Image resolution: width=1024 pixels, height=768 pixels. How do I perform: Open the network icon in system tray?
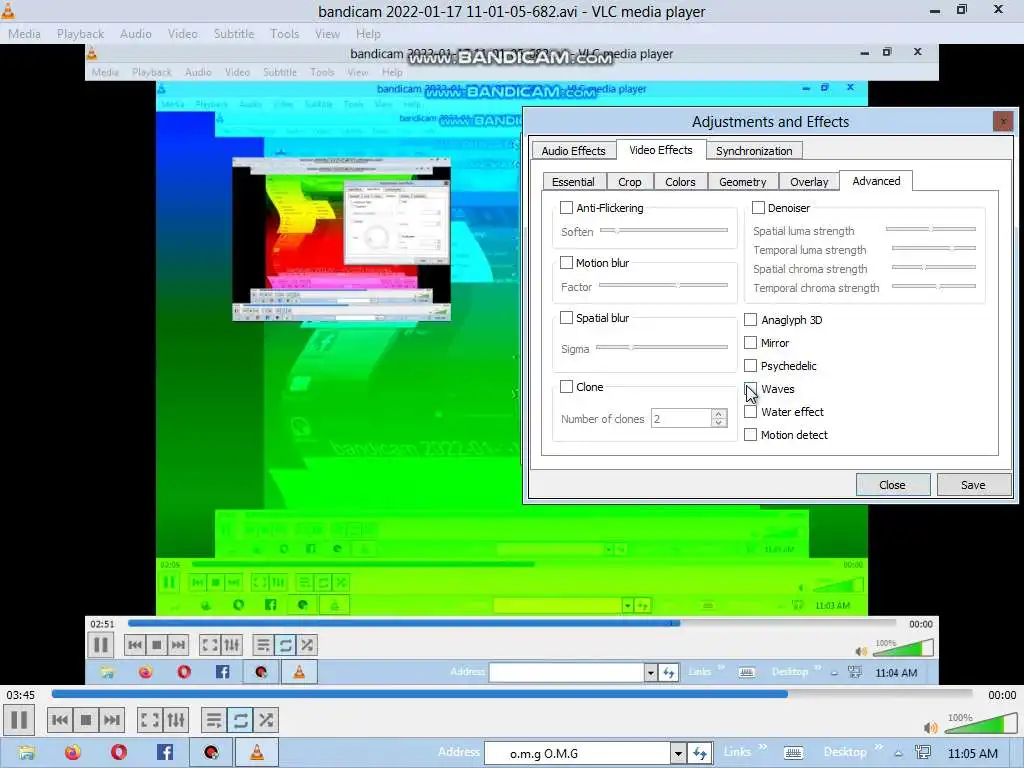point(923,753)
